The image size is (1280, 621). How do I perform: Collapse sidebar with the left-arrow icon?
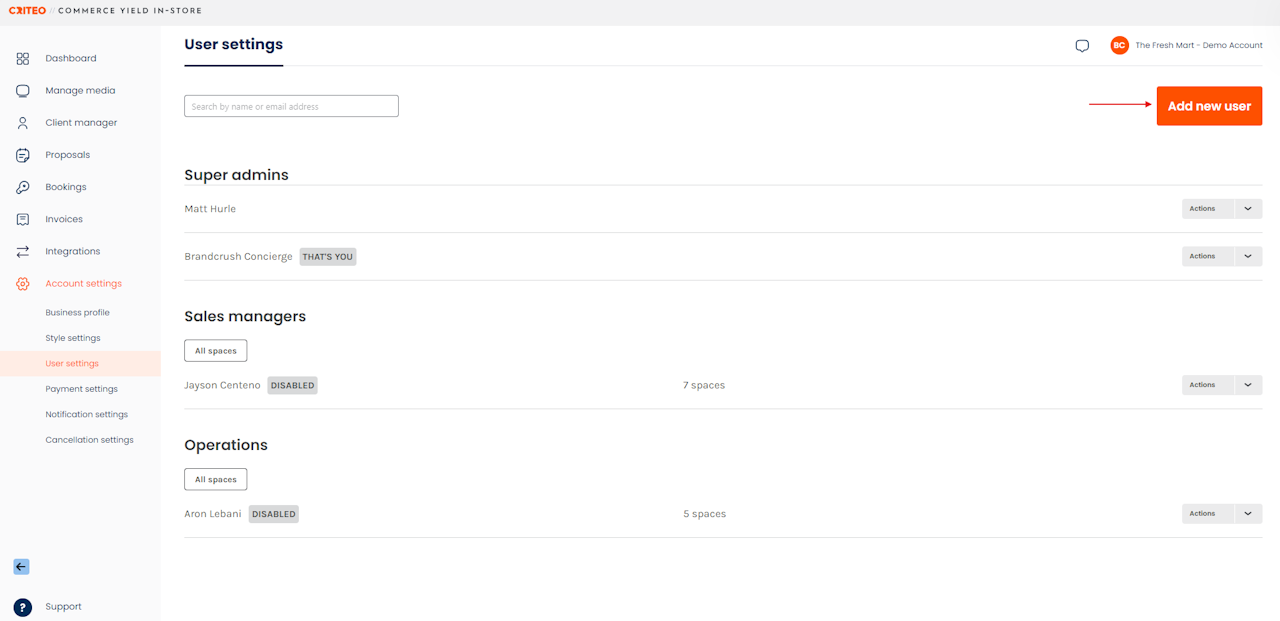click(21, 567)
